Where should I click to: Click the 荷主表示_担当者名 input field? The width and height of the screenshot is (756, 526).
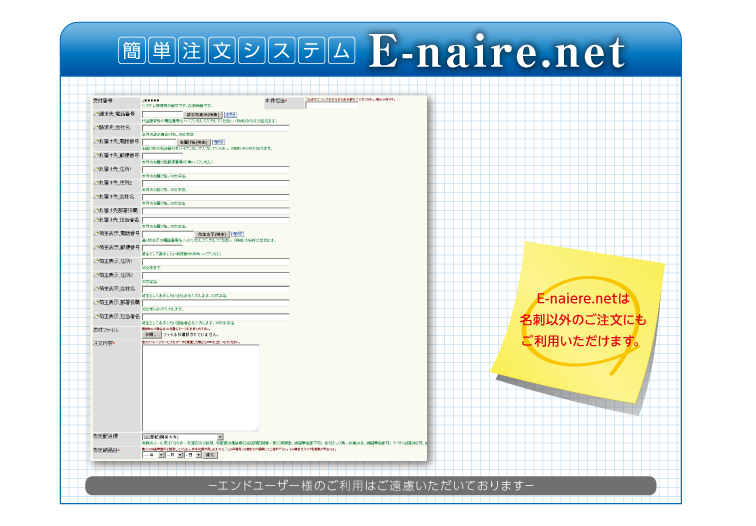pyautogui.click(x=216, y=317)
